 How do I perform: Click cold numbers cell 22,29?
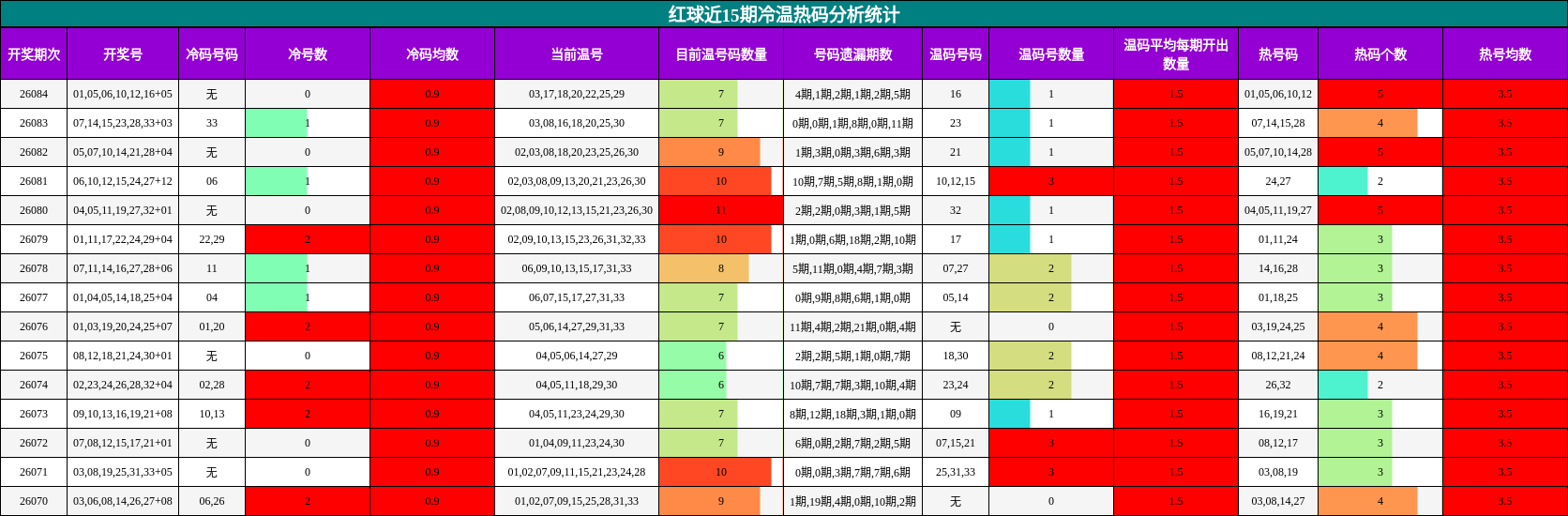pos(212,239)
